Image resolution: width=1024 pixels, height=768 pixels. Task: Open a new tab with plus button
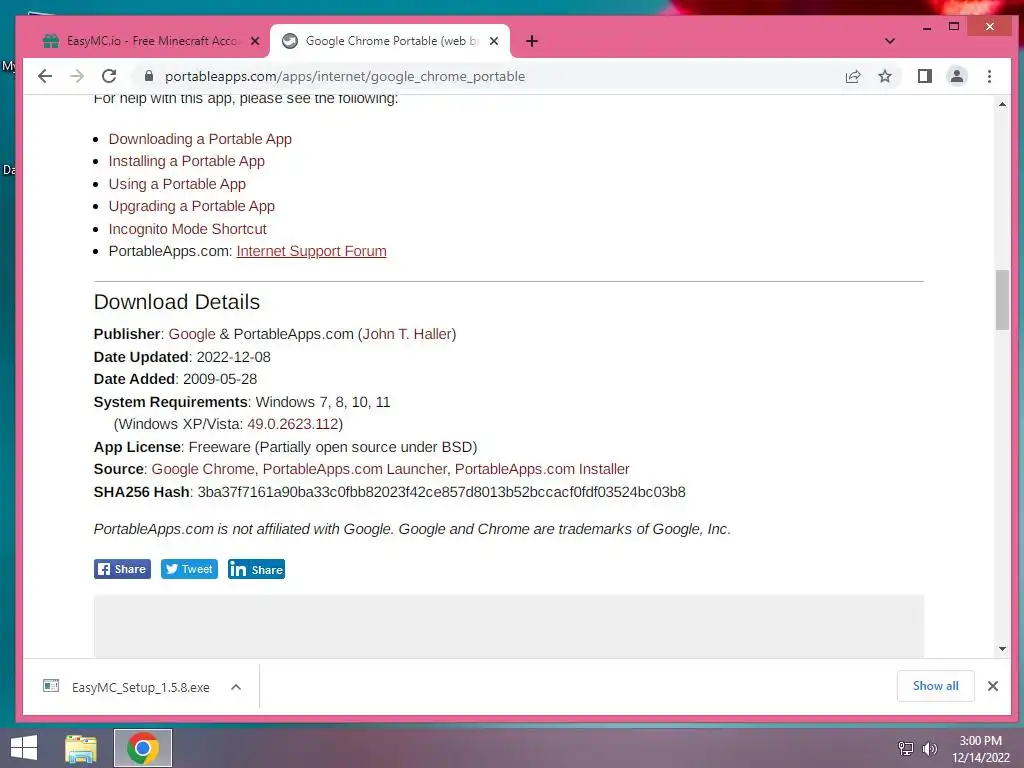click(532, 41)
